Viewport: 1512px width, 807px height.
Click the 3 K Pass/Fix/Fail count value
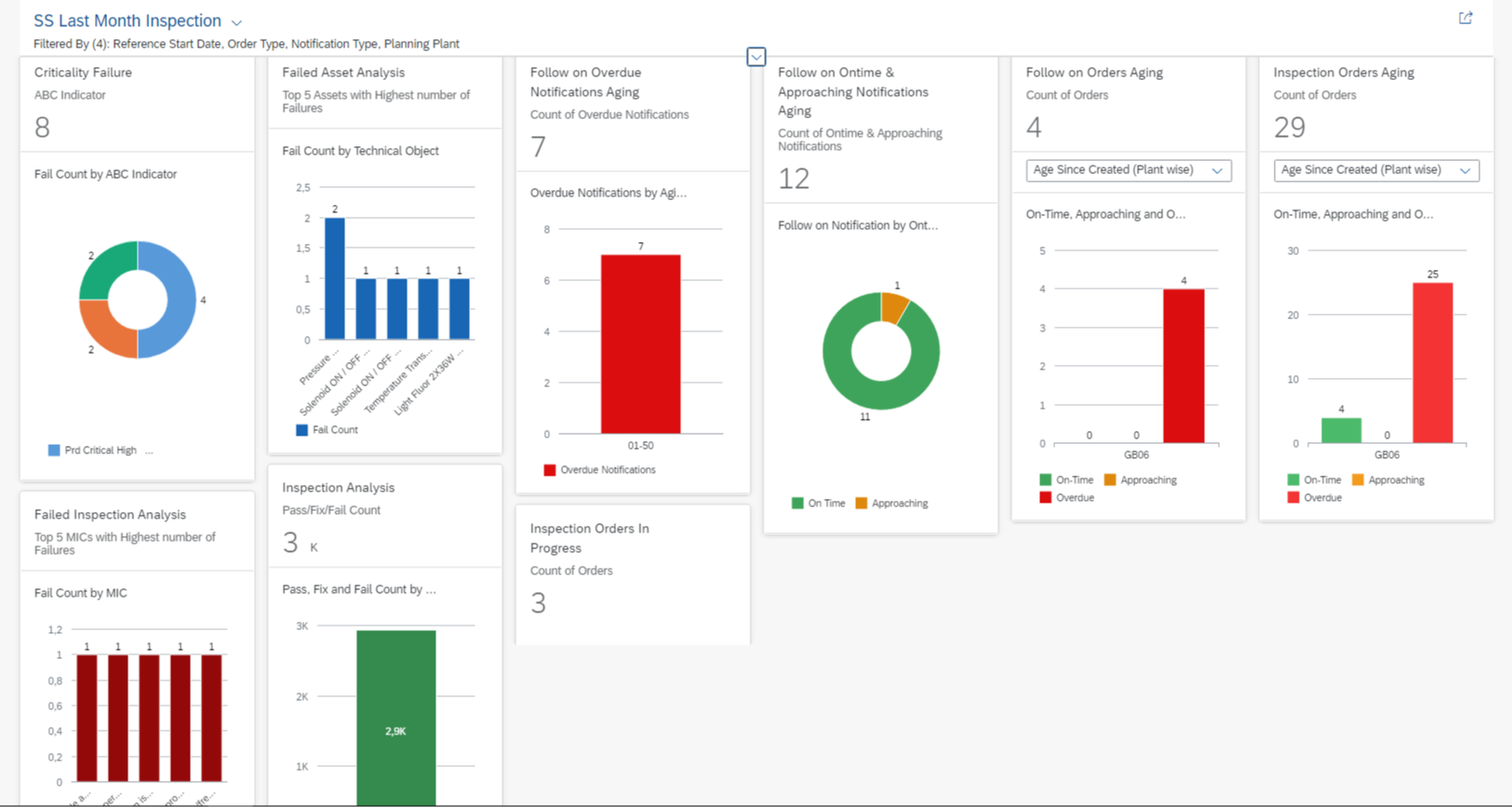(x=300, y=544)
